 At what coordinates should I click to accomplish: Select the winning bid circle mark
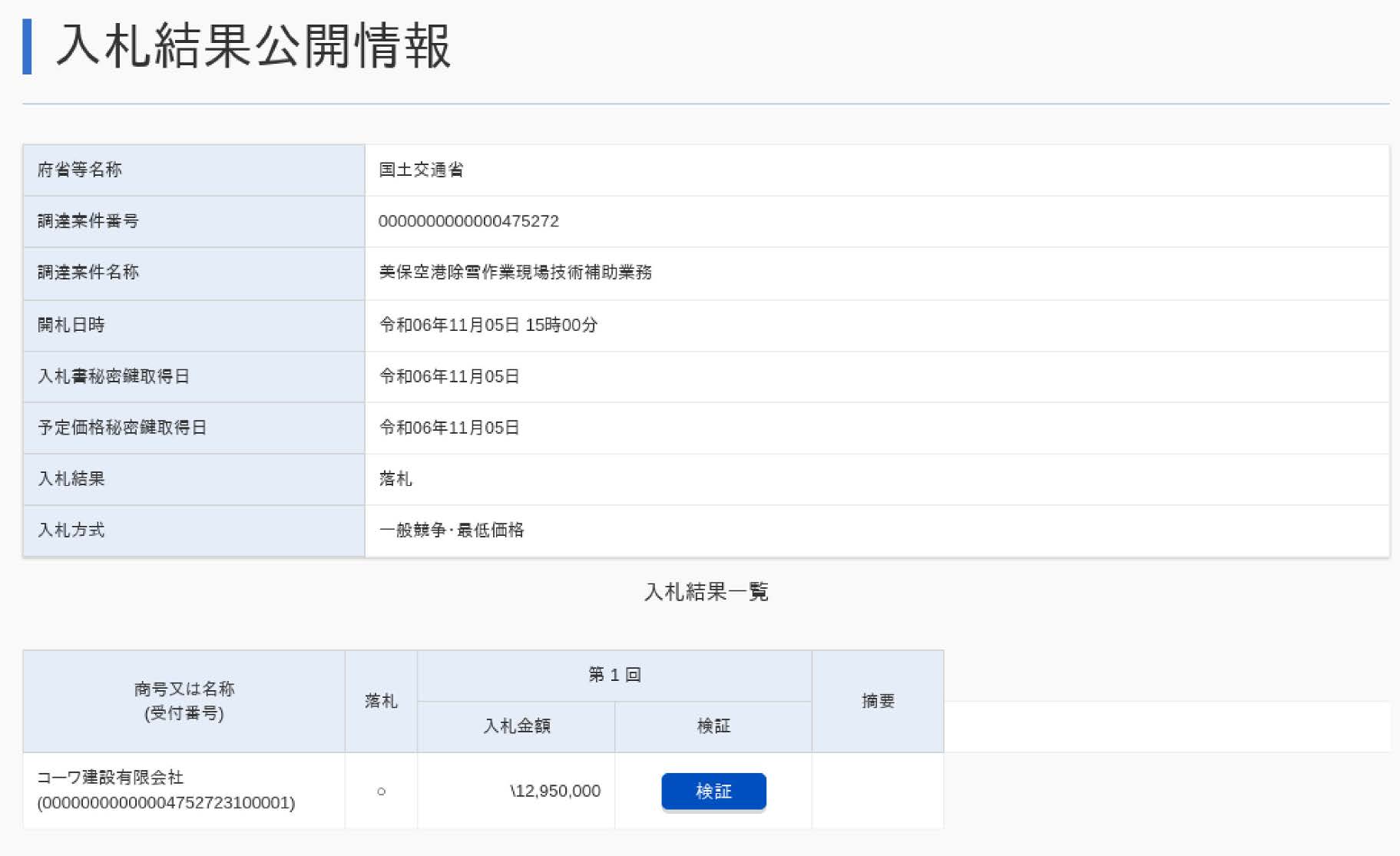[x=381, y=791]
